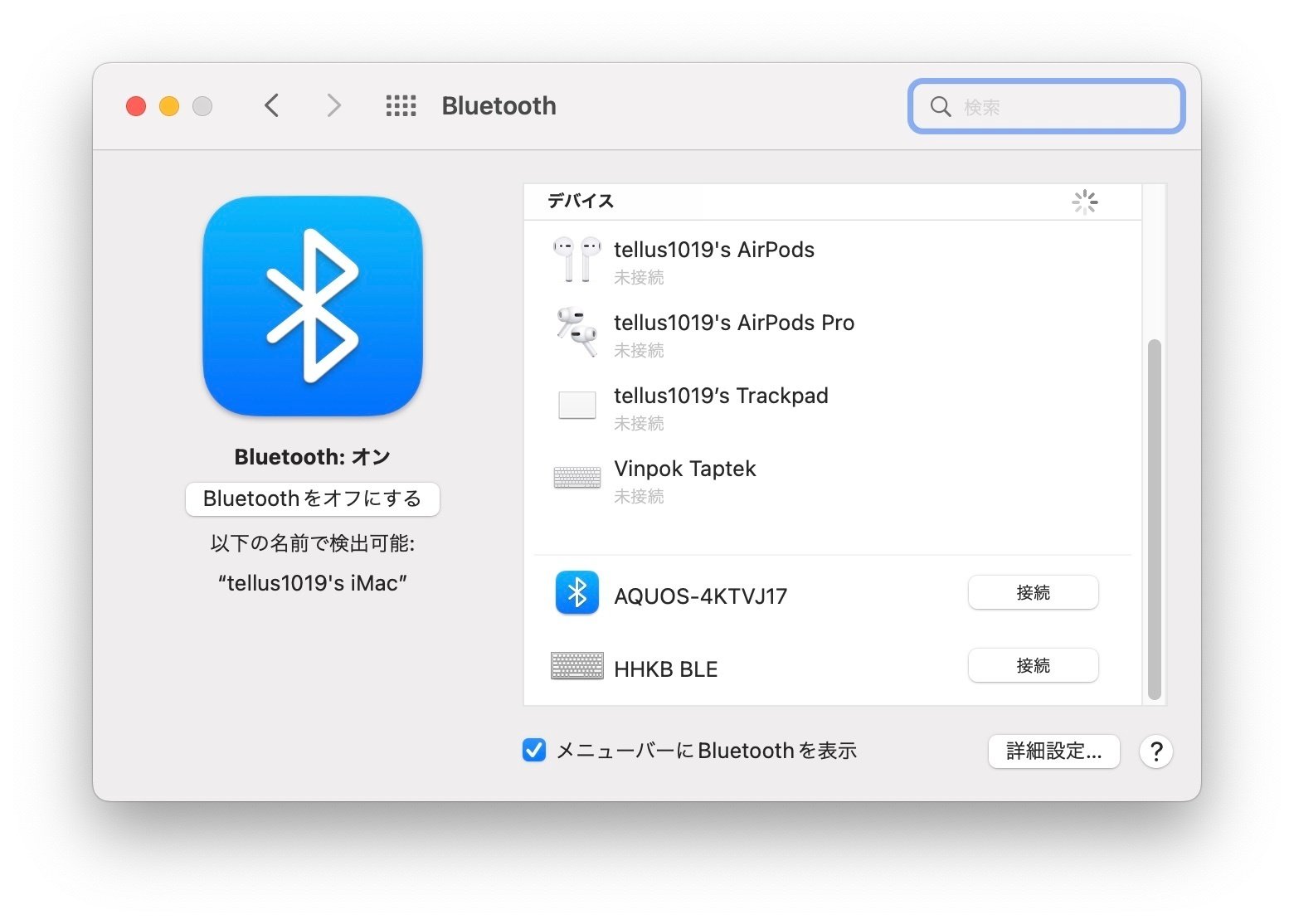The height and width of the screenshot is (924, 1294).
Task: Select the Trackpad device icon
Action: pyautogui.click(x=577, y=405)
